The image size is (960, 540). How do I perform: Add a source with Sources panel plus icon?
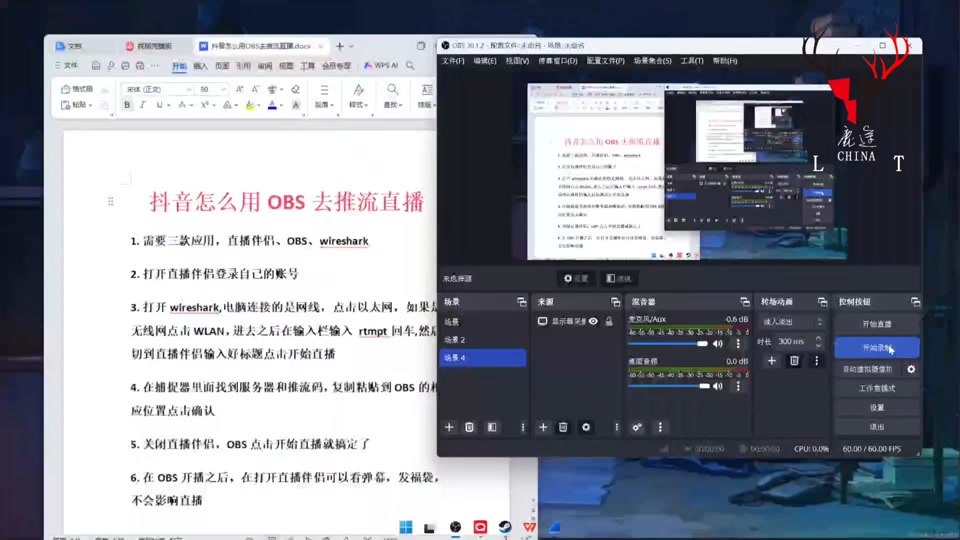pos(542,427)
